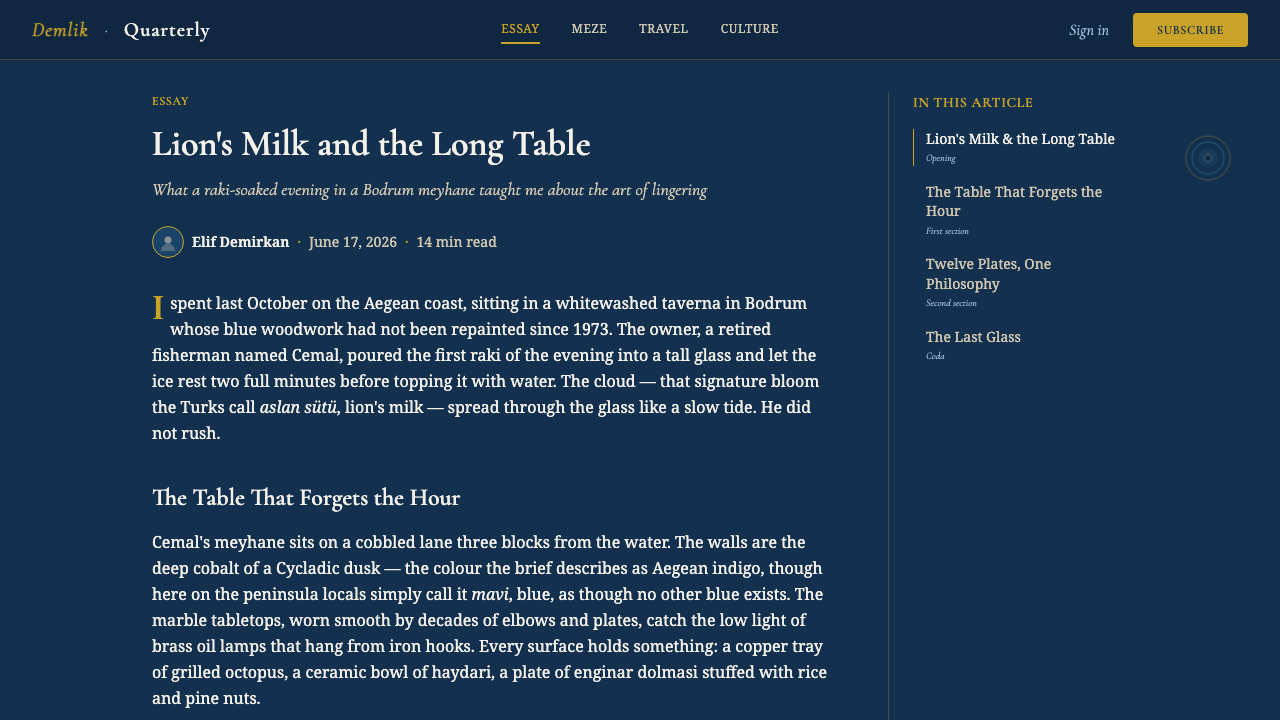
Task: Click Elif Demirkan's author avatar icon
Action: (168, 242)
